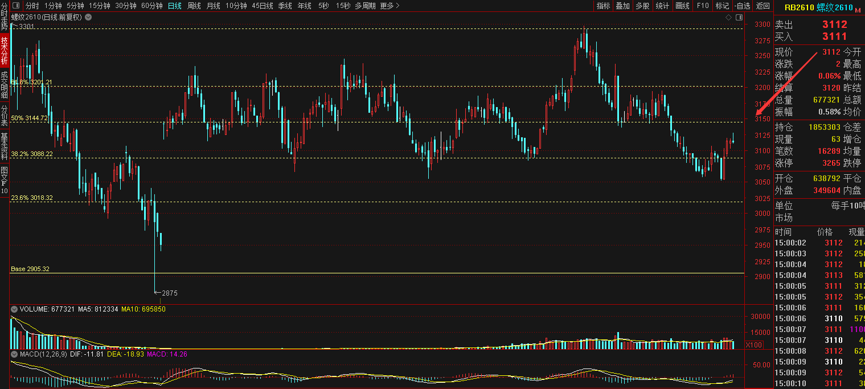865x389 pixels.
Task: Select the 日线 daily period
Action: pyautogui.click(x=175, y=6)
